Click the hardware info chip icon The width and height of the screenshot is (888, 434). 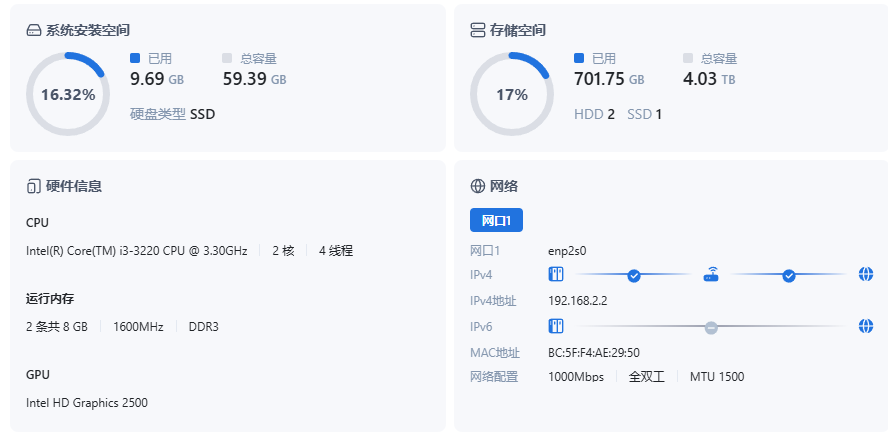click(x=33, y=186)
